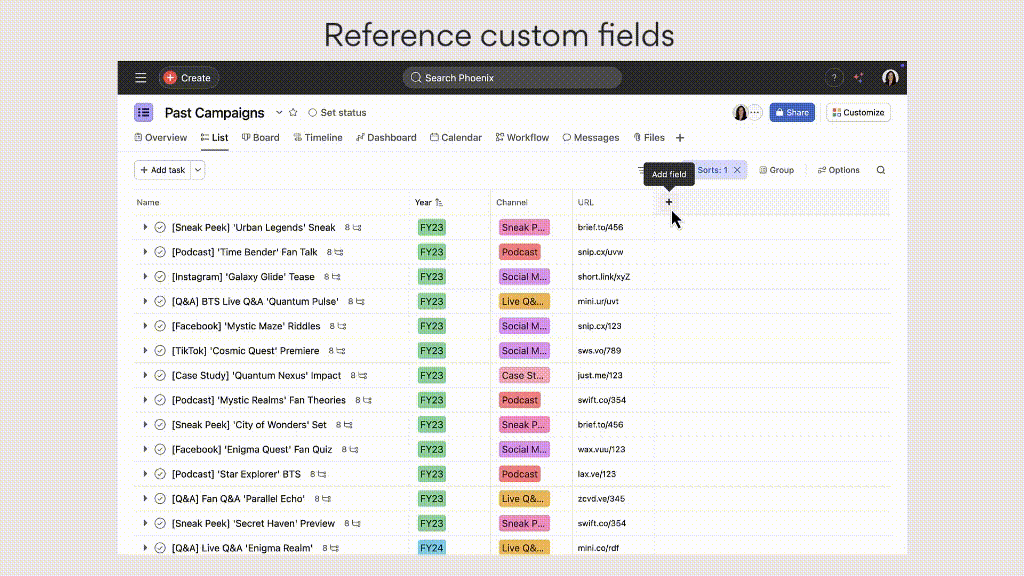Click the Search Phoenix field
The height and width of the screenshot is (576, 1024).
coord(512,78)
